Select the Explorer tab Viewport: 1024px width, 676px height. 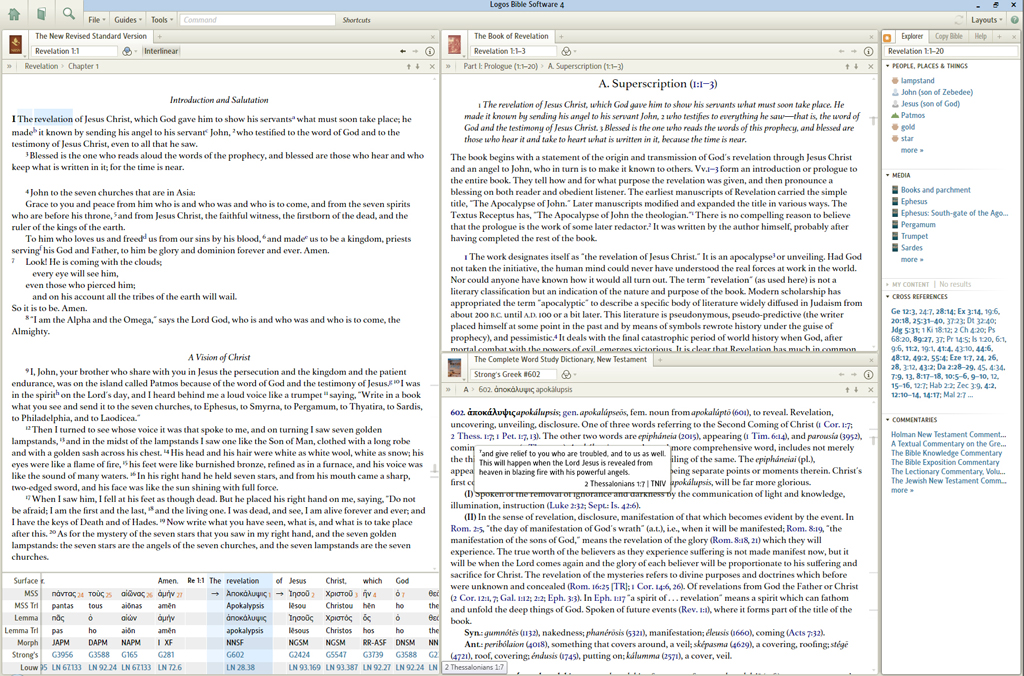(x=912, y=37)
